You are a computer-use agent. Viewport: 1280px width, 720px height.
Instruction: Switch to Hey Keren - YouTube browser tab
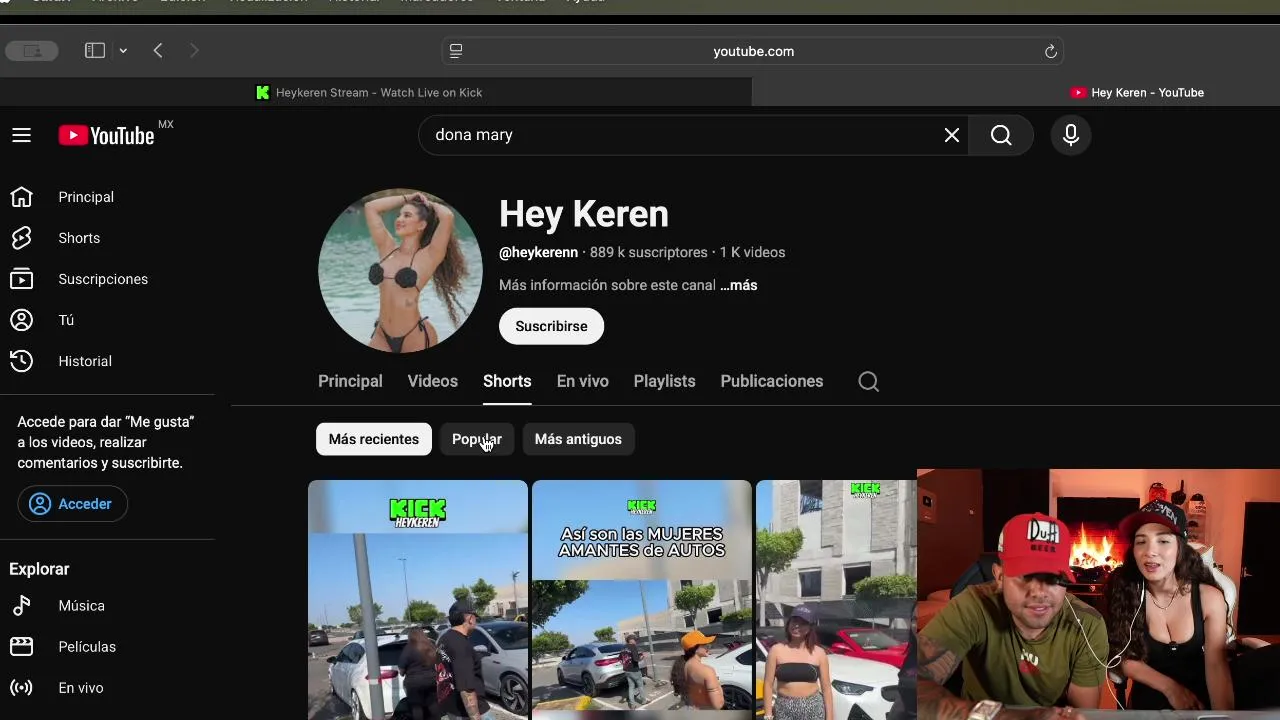pyautogui.click(x=1016, y=92)
